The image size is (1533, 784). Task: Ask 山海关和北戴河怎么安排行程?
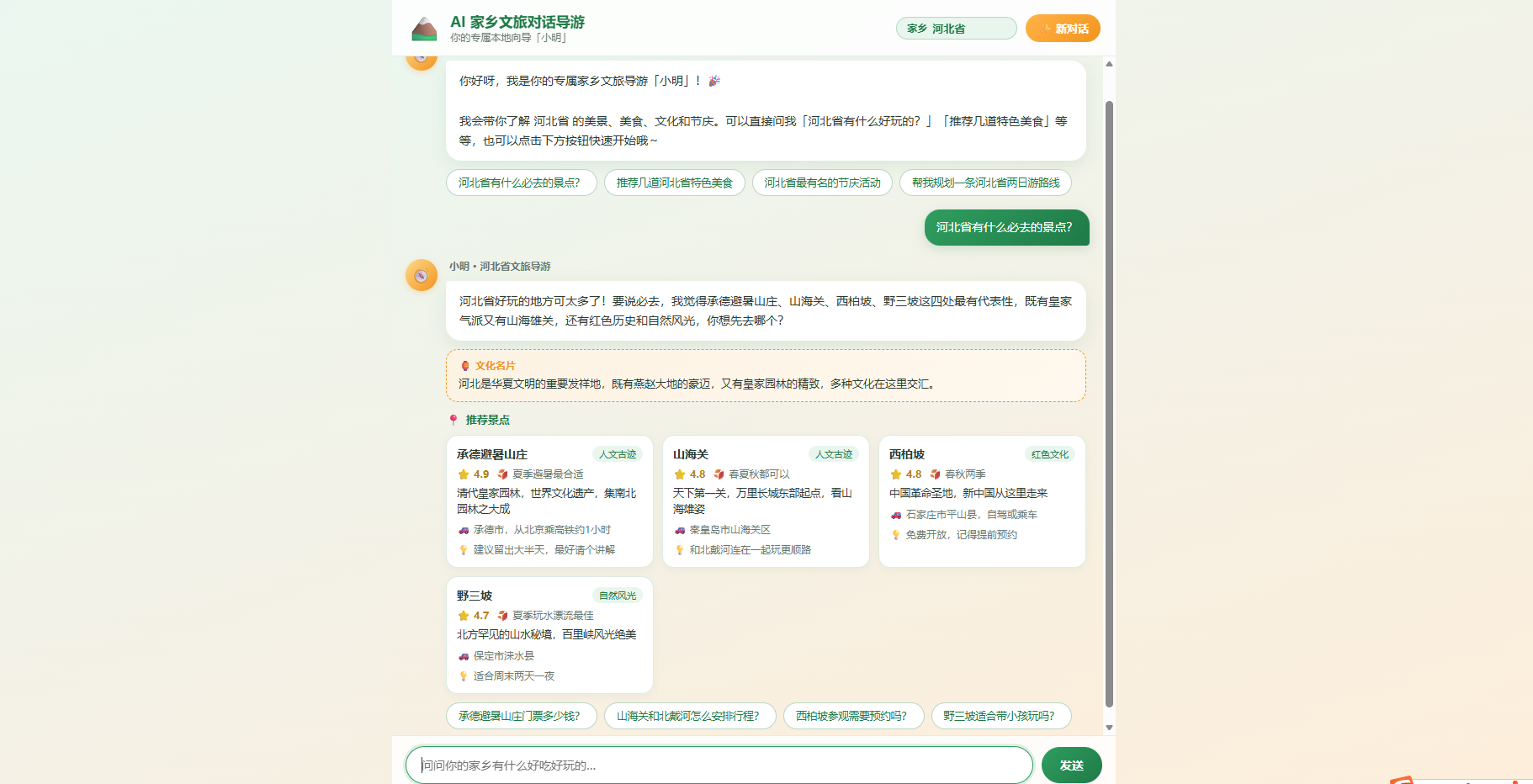(x=691, y=716)
